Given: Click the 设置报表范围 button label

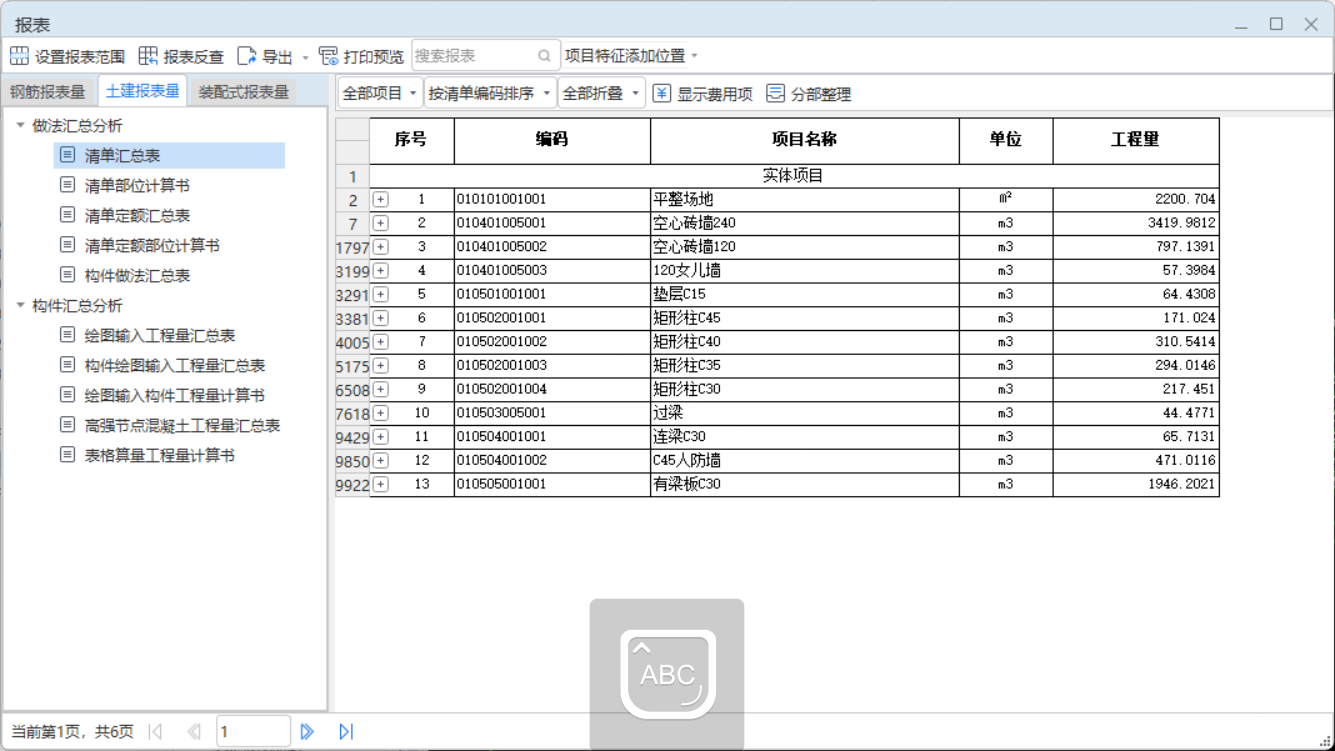Looking at the screenshot, I should coord(80,57).
